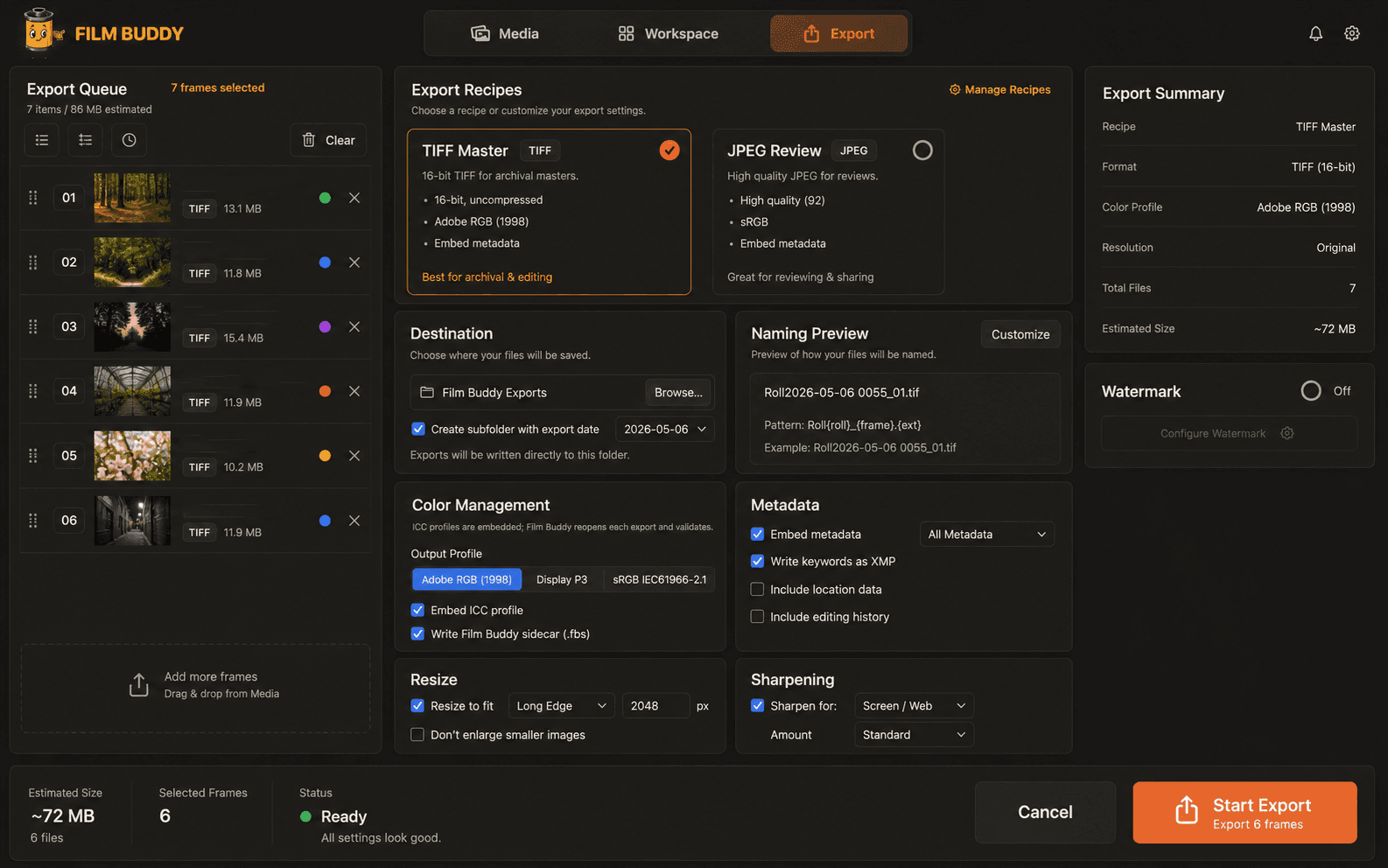Viewport: 1388px width, 868px height.
Task: Uncheck Embed ICC profile
Action: (x=417, y=610)
